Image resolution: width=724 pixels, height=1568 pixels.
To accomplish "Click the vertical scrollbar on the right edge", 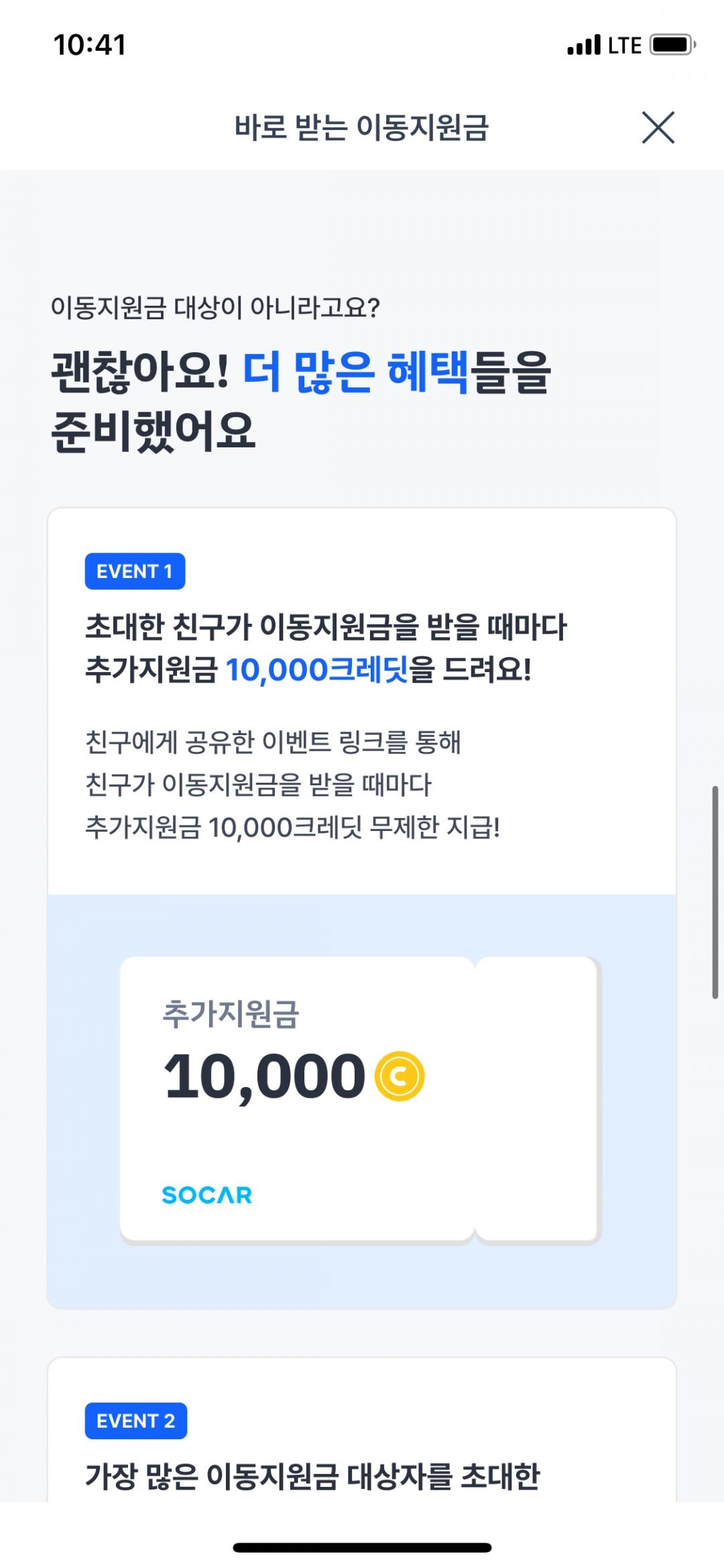I will tap(715, 892).
